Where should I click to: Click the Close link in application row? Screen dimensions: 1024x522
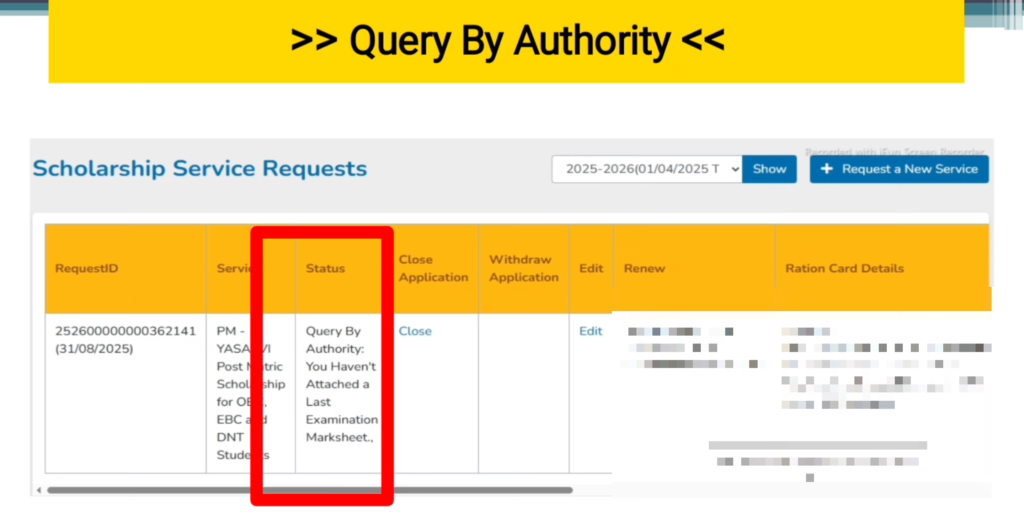point(415,331)
